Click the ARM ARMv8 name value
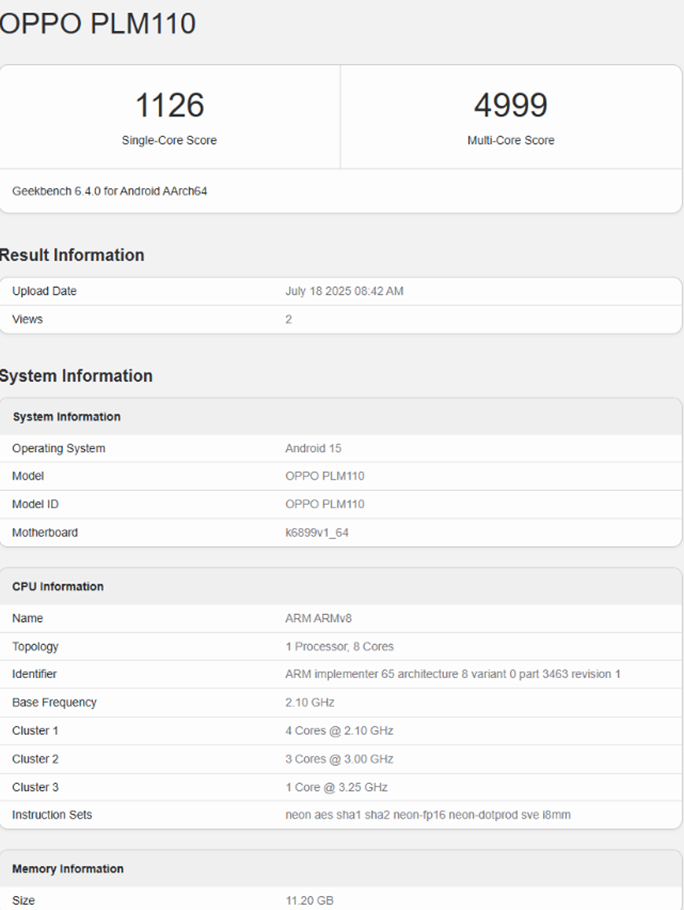This screenshot has width=684, height=910. pos(318,619)
